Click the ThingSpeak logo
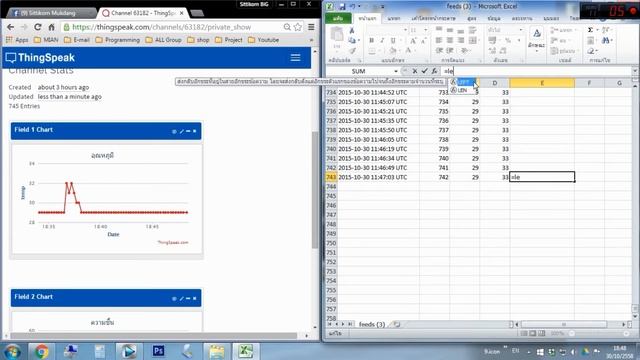 [x=40, y=58]
